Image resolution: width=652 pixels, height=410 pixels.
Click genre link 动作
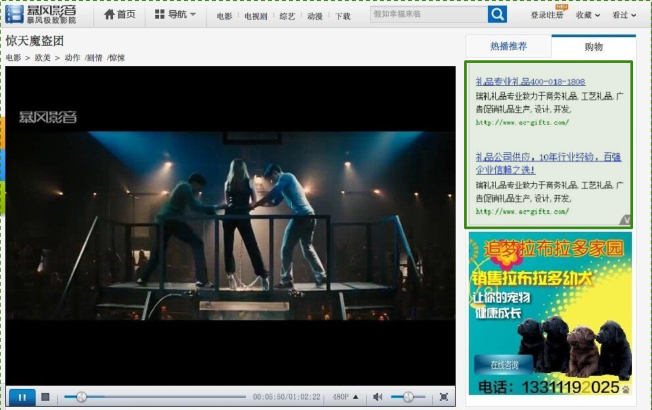coord(72,58)
